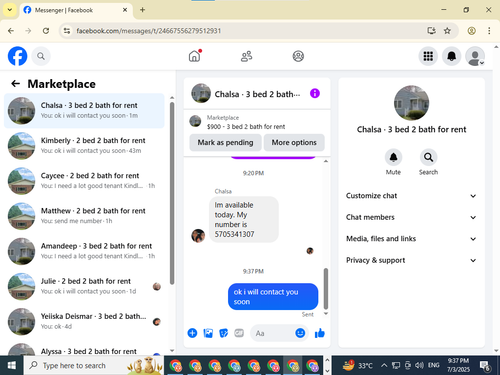Screen dimensions: 500x375
Task: Choose a GIF in composer
Action: pos(239,333)
